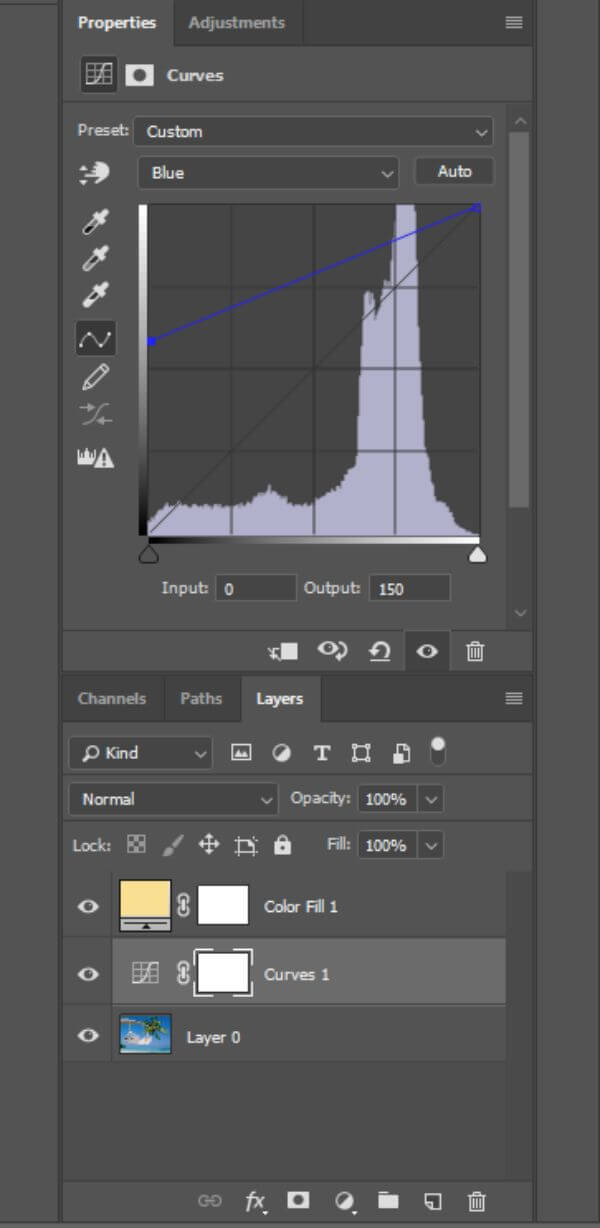Create a new group folder
Viewport: 600px width, 1228px height.
[388, 1201]
